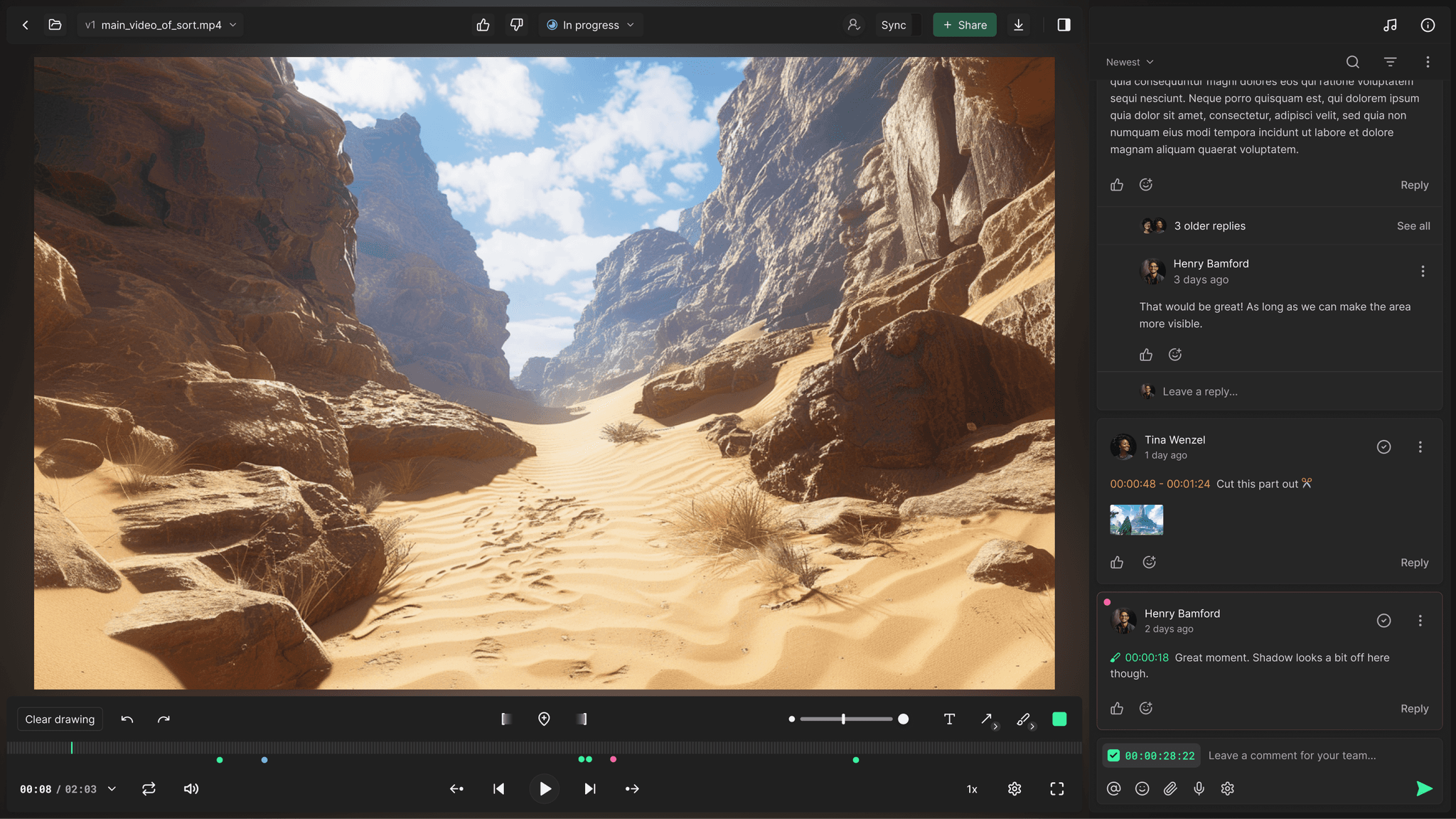1456x819 pixels.
Task: Open the project folder icon
Action: click(55, 25)
